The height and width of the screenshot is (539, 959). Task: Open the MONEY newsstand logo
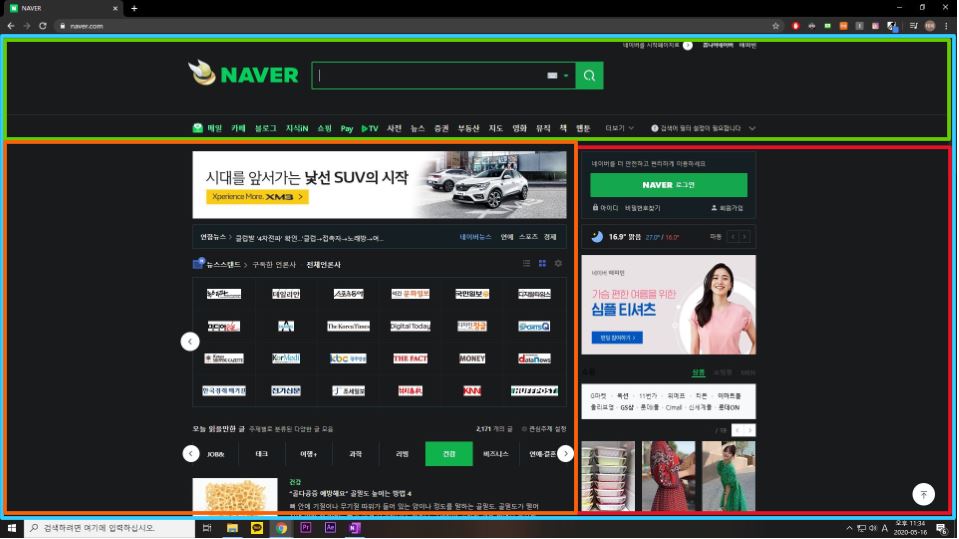click(x=472, y=359)
